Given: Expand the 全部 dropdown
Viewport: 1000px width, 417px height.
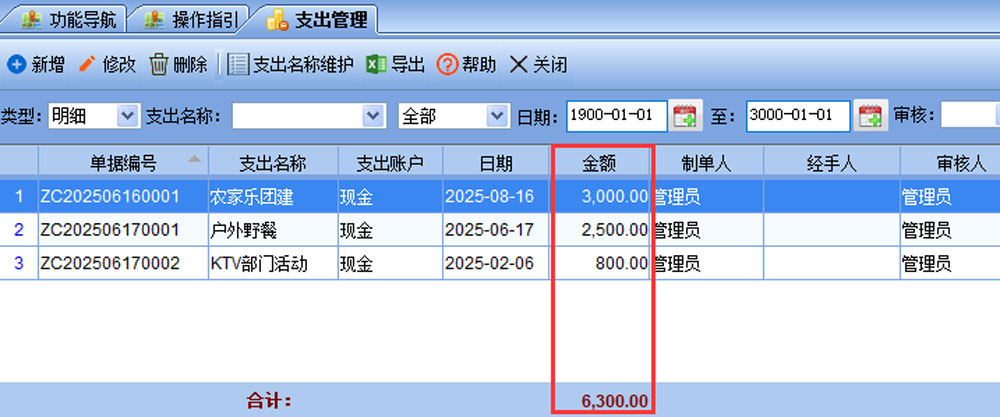Looking at the screenshot, I should pyautogui.click(x=497, y=116).
